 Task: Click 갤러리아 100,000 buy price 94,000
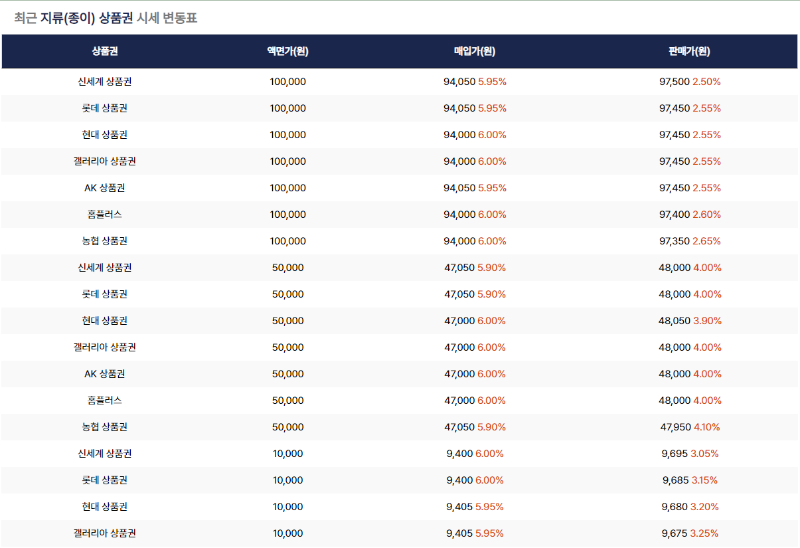459,161
